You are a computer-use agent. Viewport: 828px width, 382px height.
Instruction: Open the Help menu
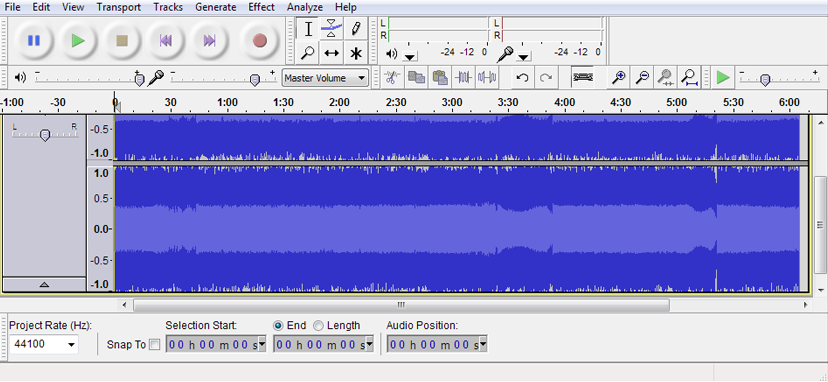[x=345, y=7]
